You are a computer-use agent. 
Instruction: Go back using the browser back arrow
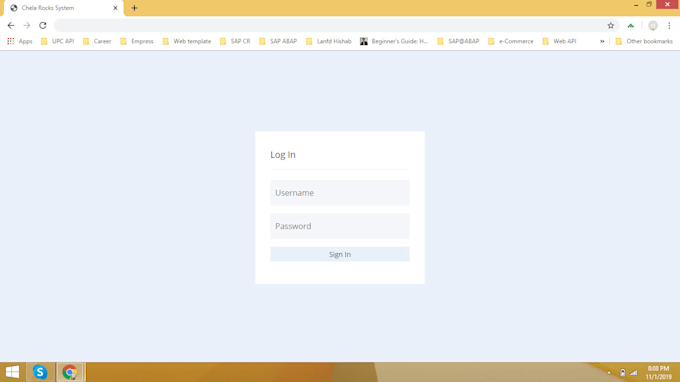[x=11, y=26]
